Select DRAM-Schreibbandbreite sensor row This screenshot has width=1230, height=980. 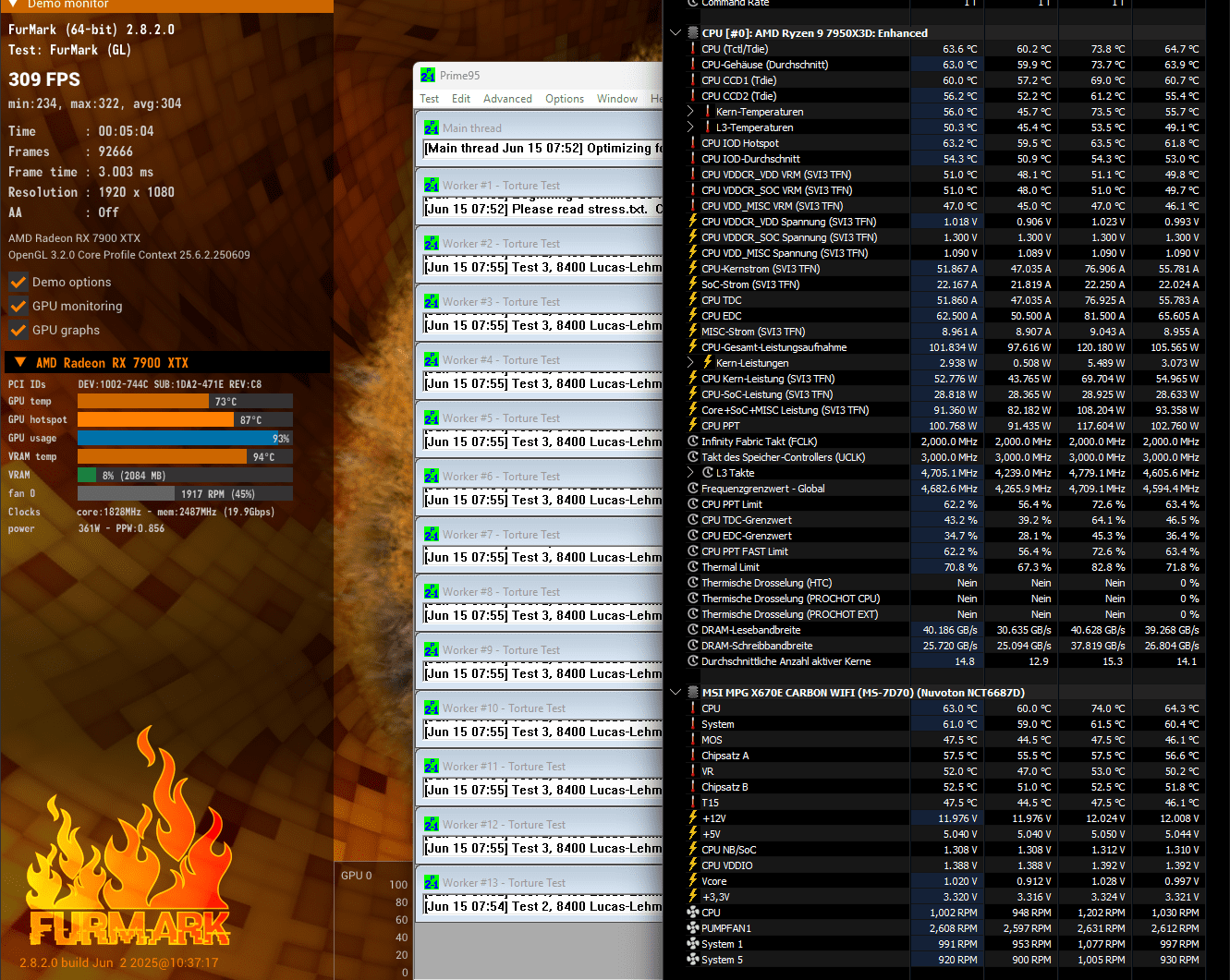(944, 646)
